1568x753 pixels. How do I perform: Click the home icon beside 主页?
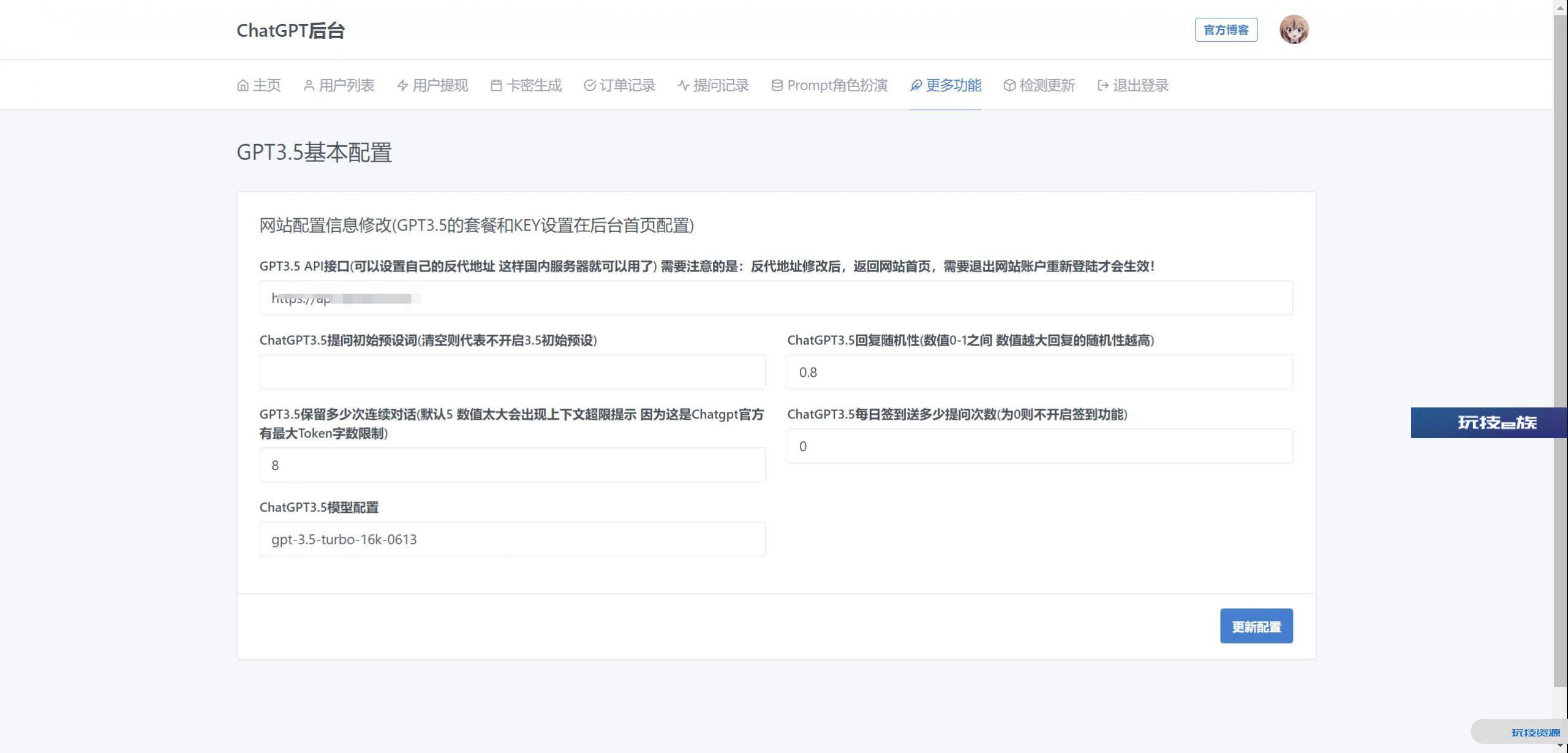point(243,85)
